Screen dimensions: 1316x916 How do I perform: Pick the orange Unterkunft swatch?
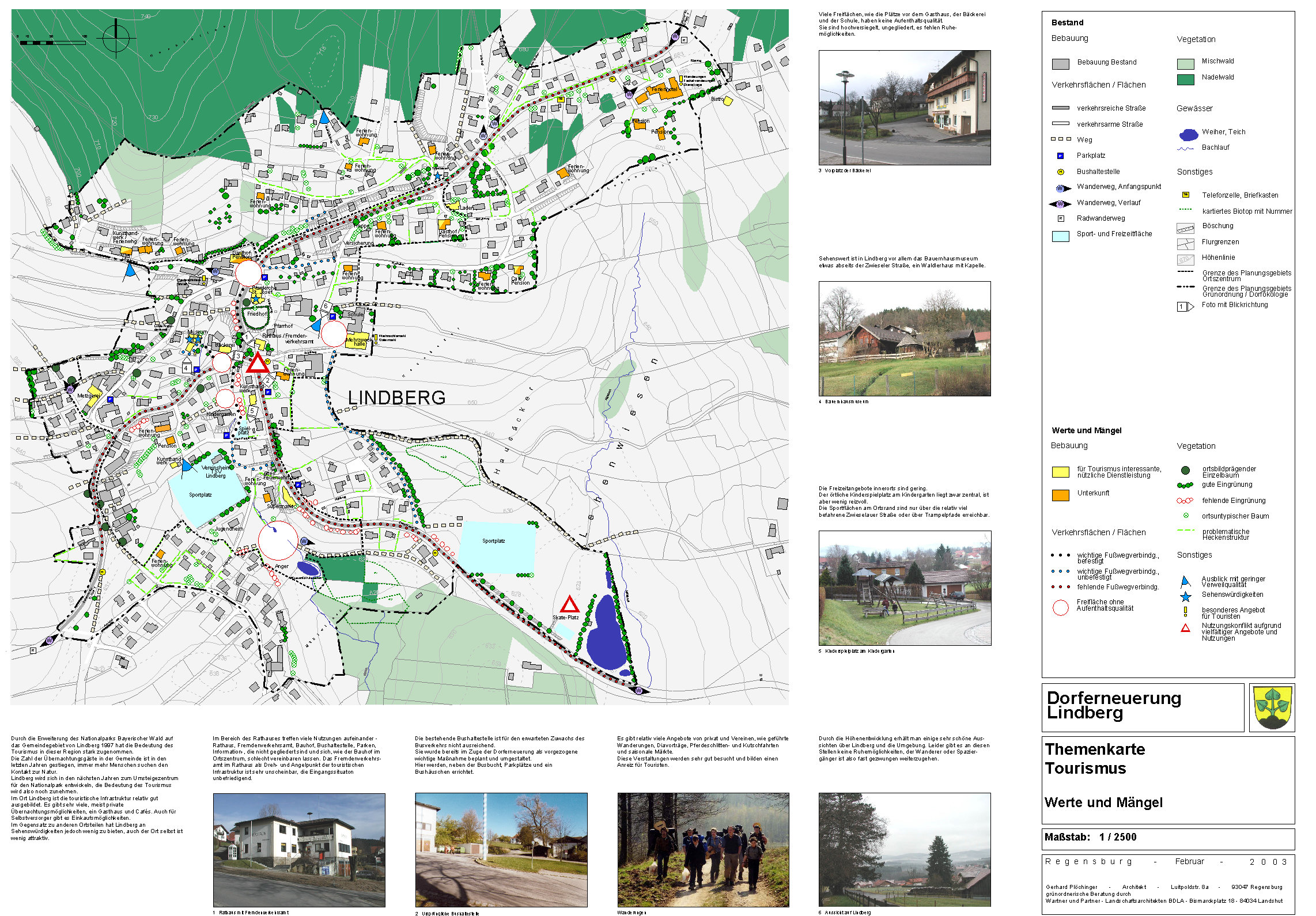[1060, 495]
